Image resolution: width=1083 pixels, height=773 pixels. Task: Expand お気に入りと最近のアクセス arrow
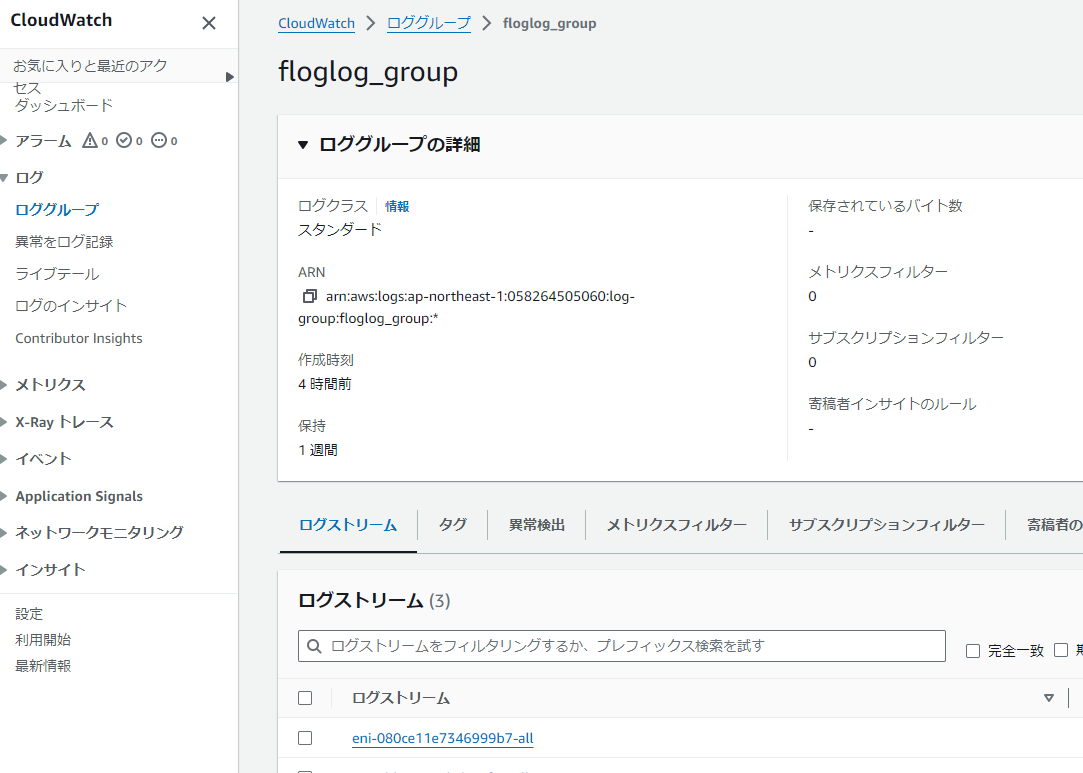click(x=230, y=77)
